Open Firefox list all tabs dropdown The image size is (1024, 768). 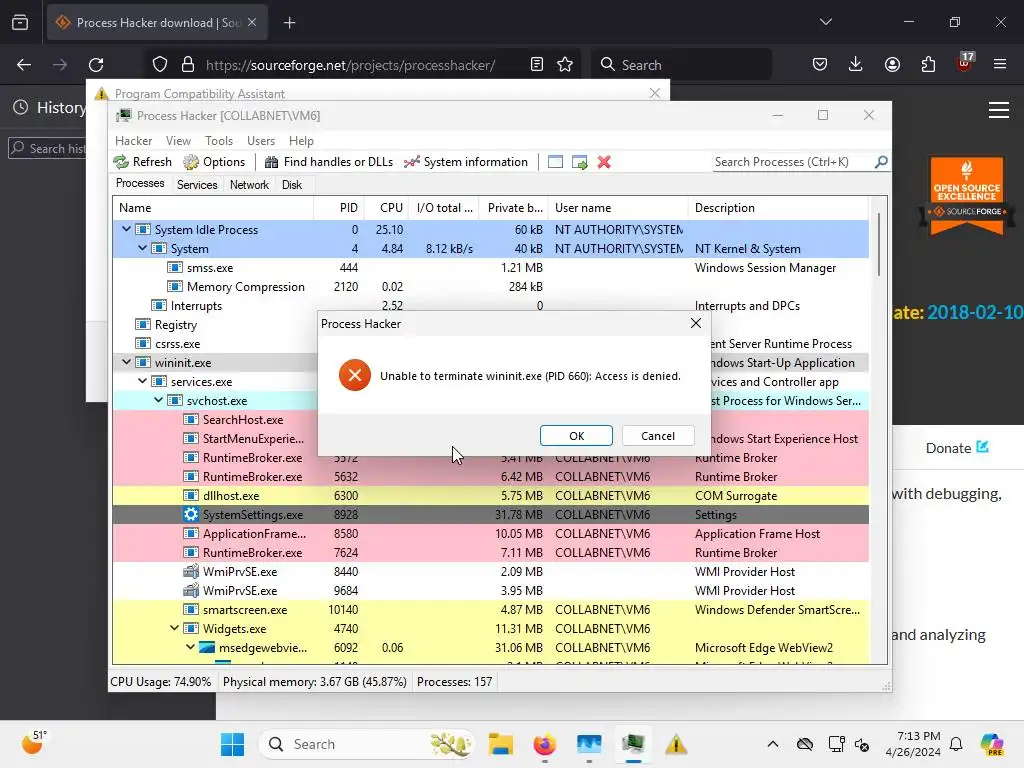(825, 22)
